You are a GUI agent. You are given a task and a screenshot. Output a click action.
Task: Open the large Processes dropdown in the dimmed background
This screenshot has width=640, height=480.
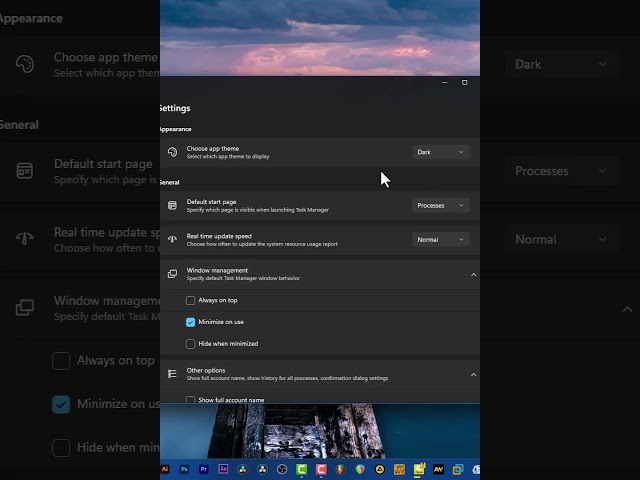click(x=561, y=171)
